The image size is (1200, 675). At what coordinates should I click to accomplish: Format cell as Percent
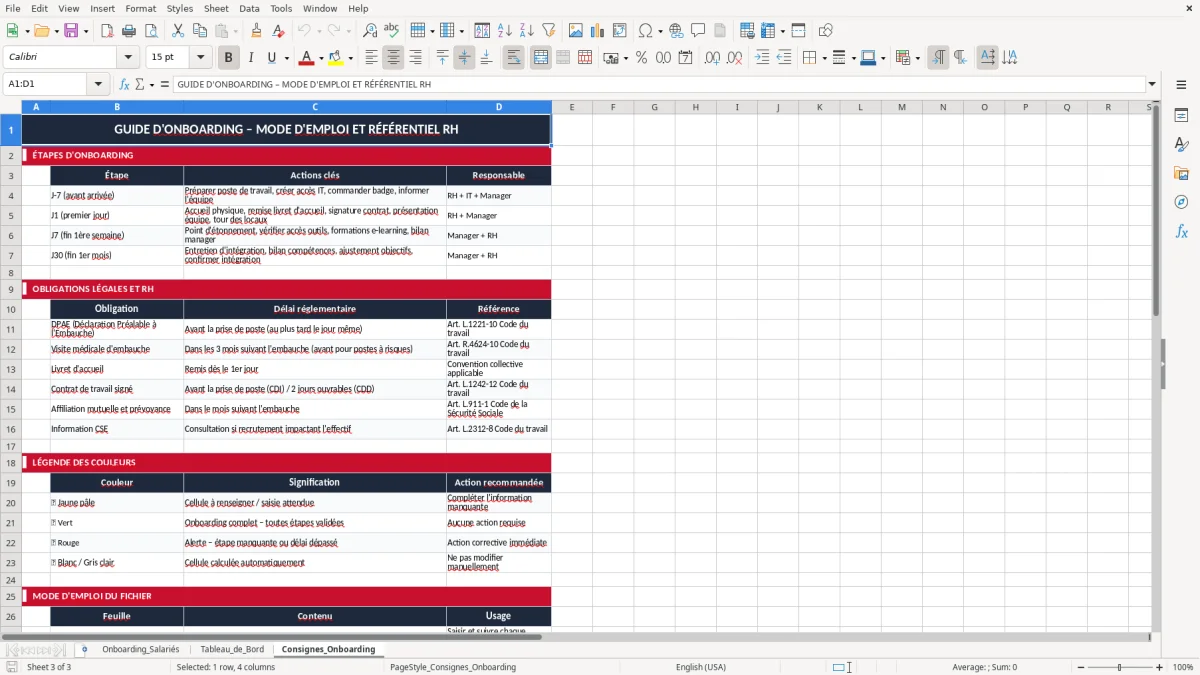641,58
